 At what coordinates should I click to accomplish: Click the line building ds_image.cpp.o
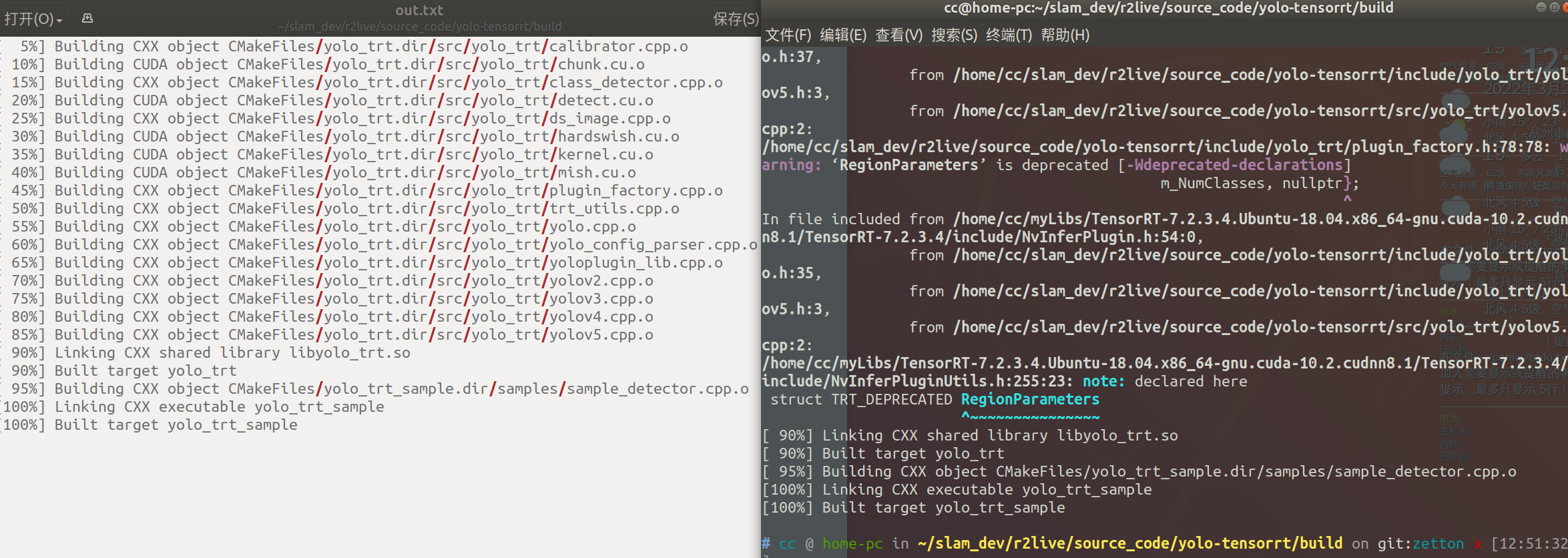click(336, 118)
